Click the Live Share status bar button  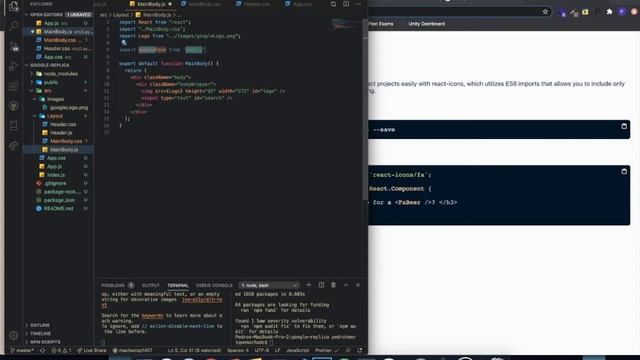point(91,350)
